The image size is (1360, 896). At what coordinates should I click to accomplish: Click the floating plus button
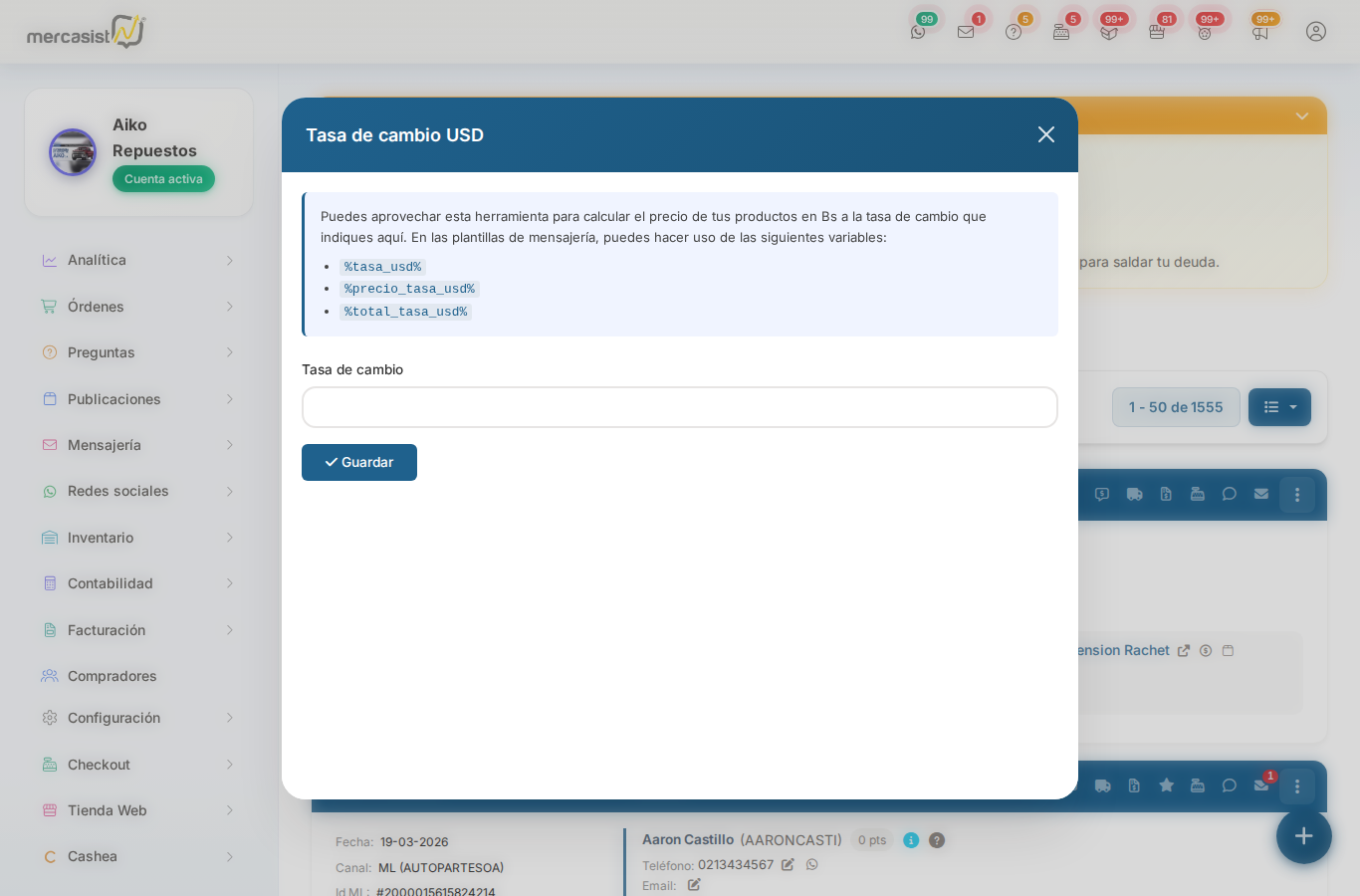[1303, 836]
